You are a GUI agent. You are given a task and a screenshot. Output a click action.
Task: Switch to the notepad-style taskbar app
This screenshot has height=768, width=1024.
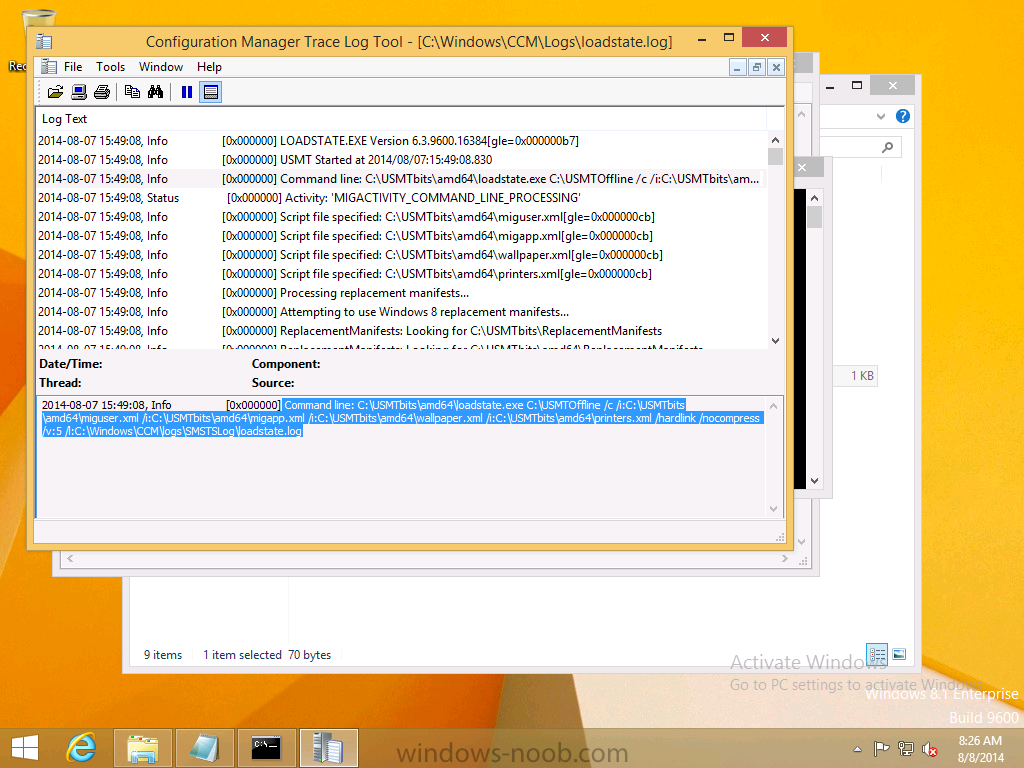pyautogui.click(x=204, y=748)
